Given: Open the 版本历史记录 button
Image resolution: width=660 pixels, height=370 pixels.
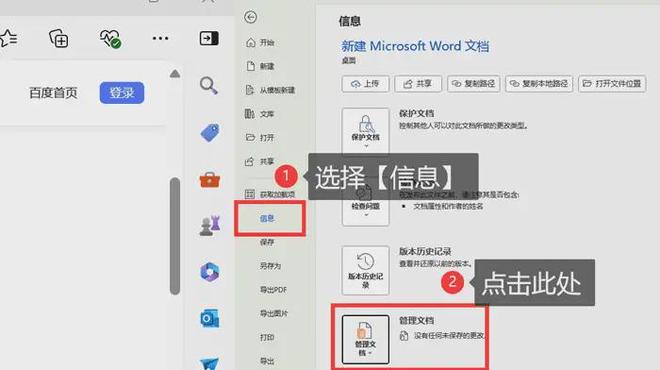Looking at the screenshot, I should click(365, 270).
